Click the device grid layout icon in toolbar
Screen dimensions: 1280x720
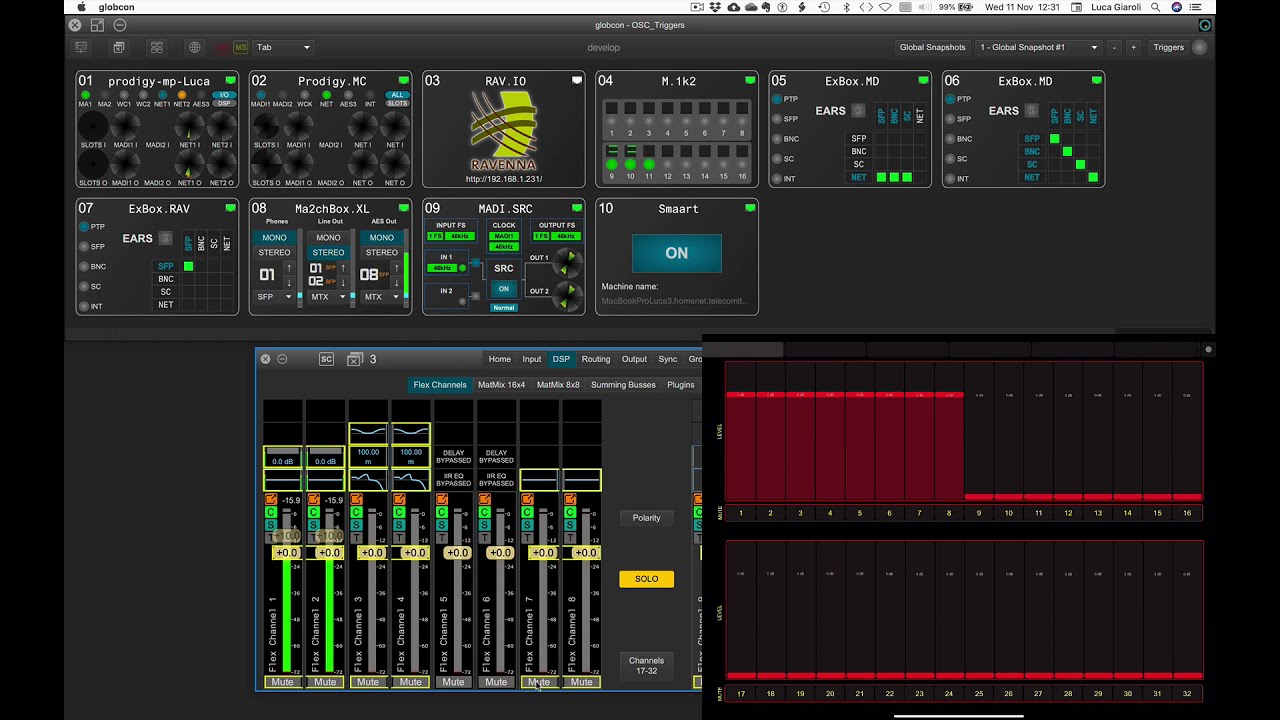pos(157,47)
